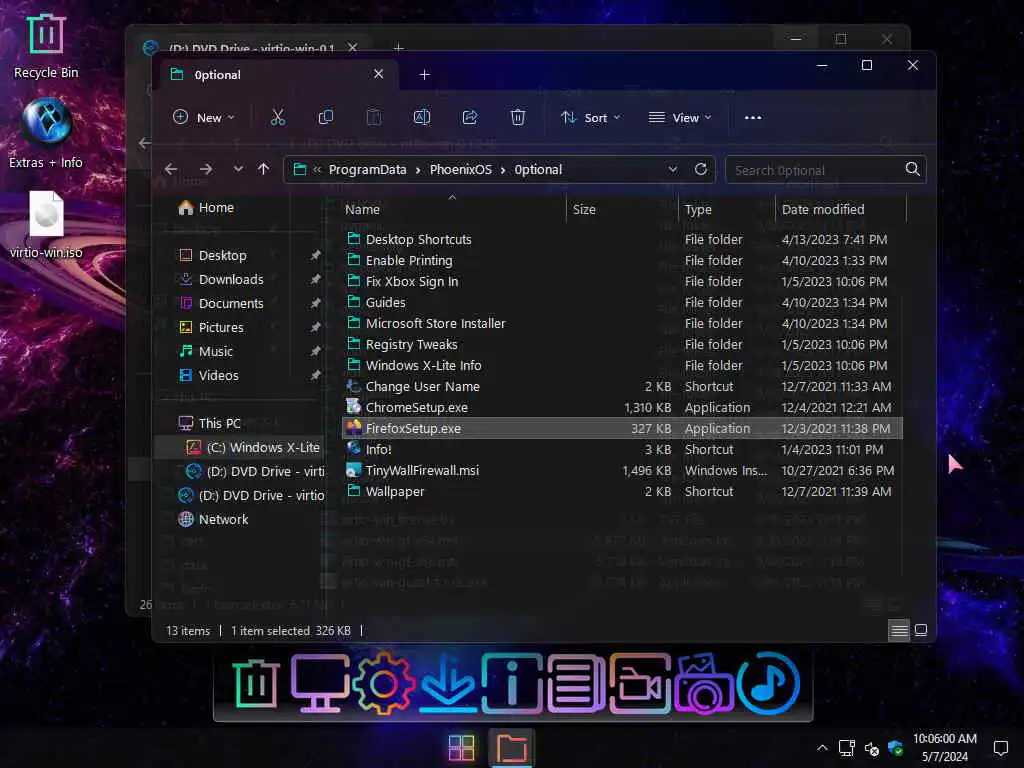Sort by the Type column header

[x=727, y=210]
